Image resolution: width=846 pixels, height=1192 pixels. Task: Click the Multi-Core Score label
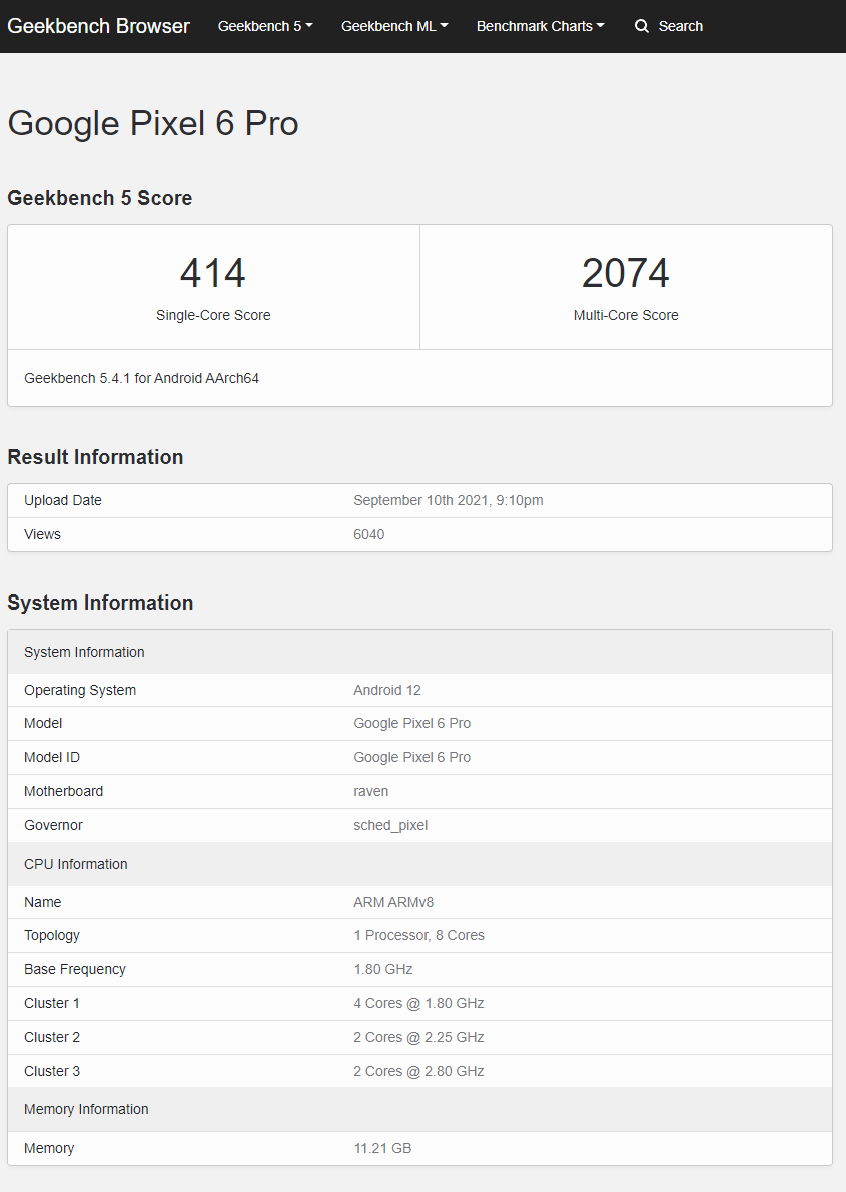pos(626,315)
